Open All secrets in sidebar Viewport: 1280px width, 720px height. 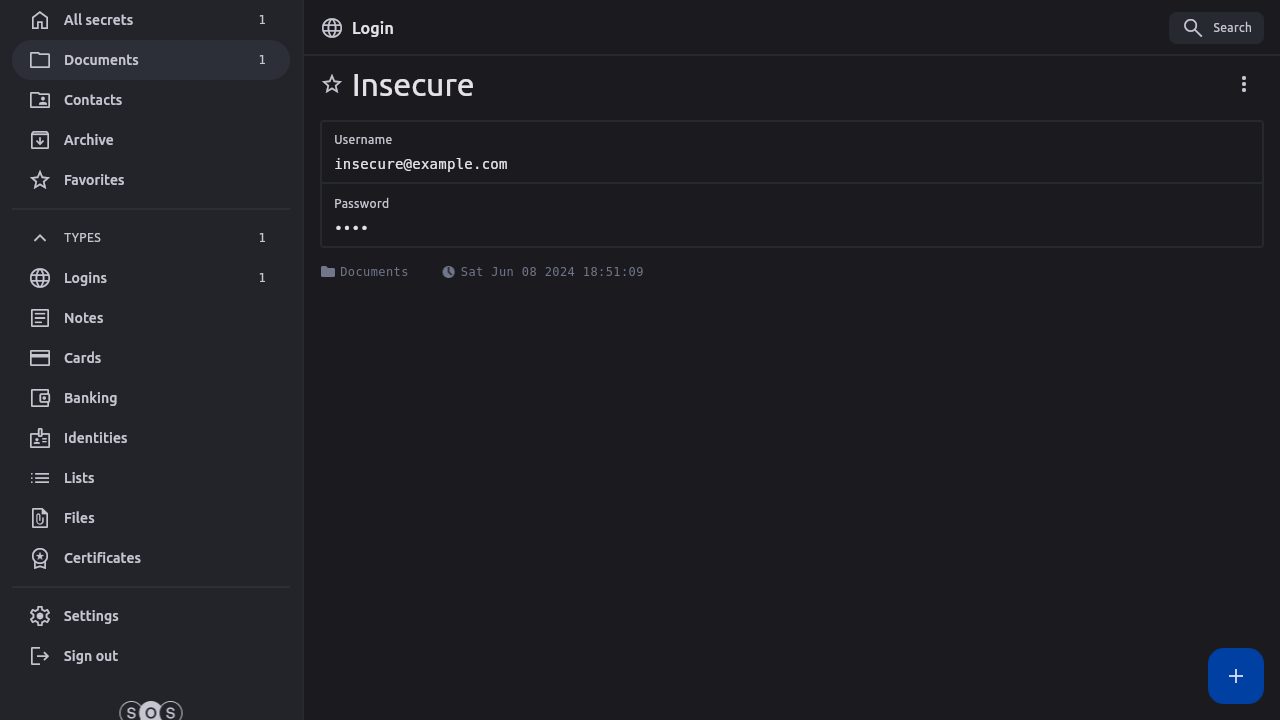(98, 20)
